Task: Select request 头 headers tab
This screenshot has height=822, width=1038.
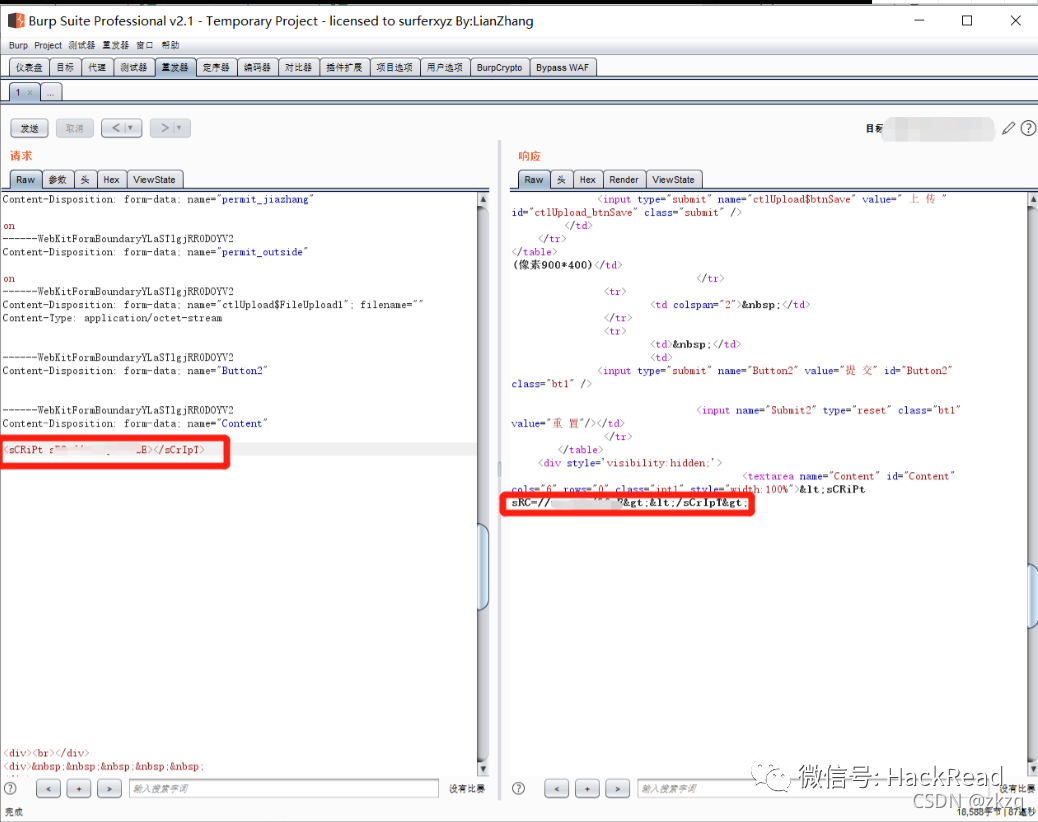Action: tap(85, 179)
